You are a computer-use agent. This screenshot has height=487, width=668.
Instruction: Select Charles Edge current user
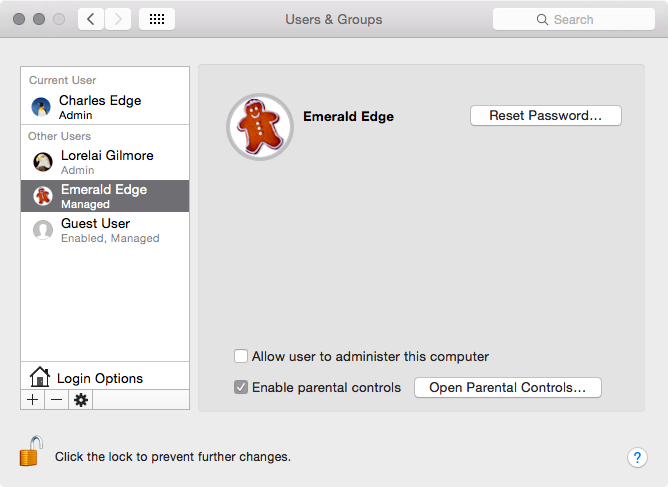click(105, 107)
